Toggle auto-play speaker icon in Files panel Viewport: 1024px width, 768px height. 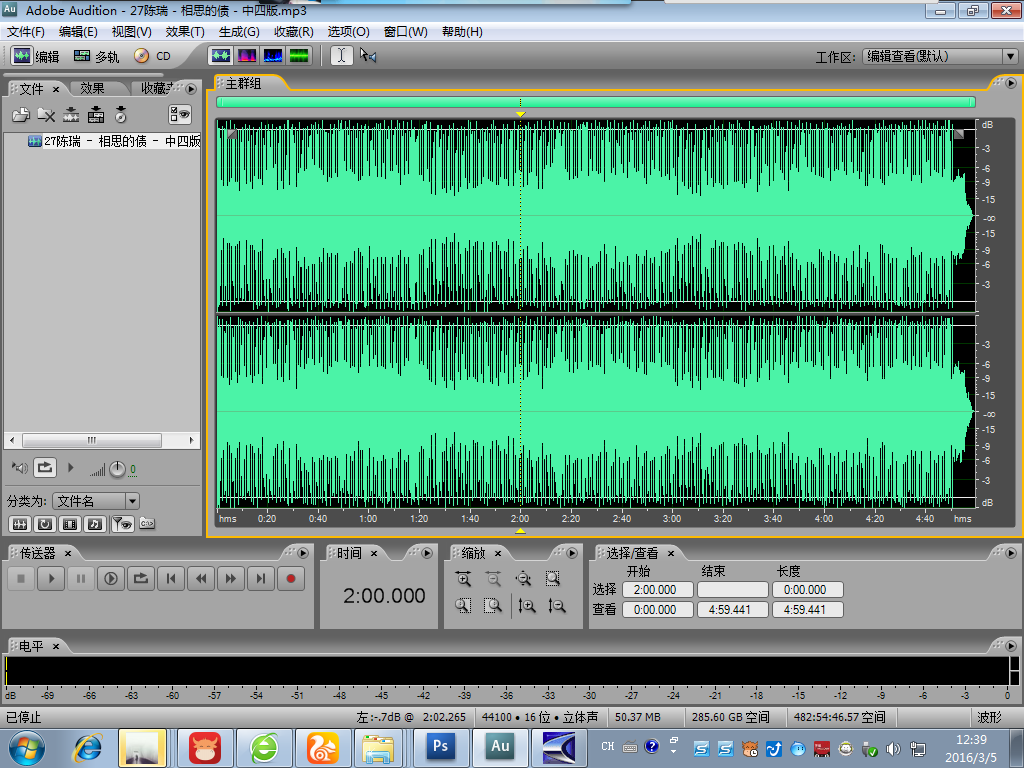pyautogui.click(x=20, y=468)
